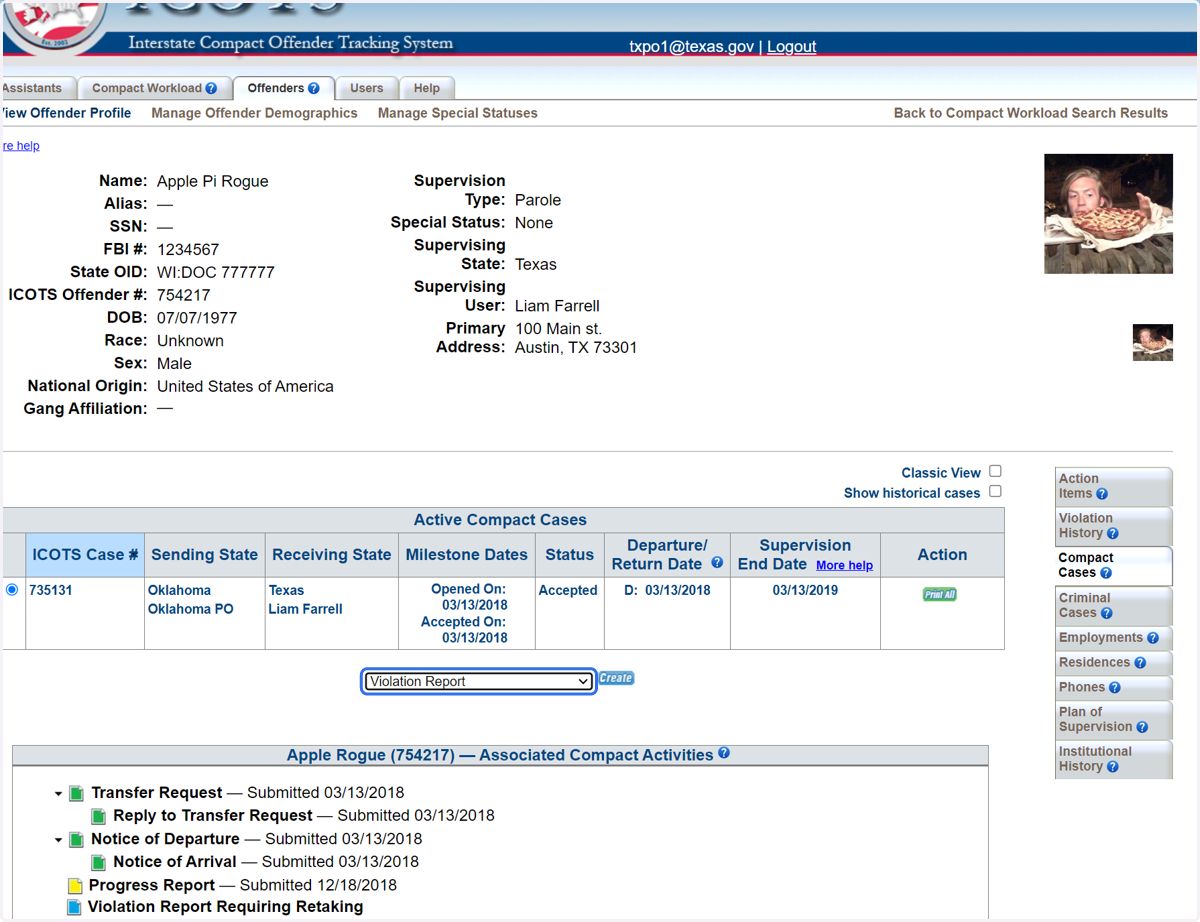Open Manage Special Statuses submenu
1200x922 pixels.
(x=458, y=113)
